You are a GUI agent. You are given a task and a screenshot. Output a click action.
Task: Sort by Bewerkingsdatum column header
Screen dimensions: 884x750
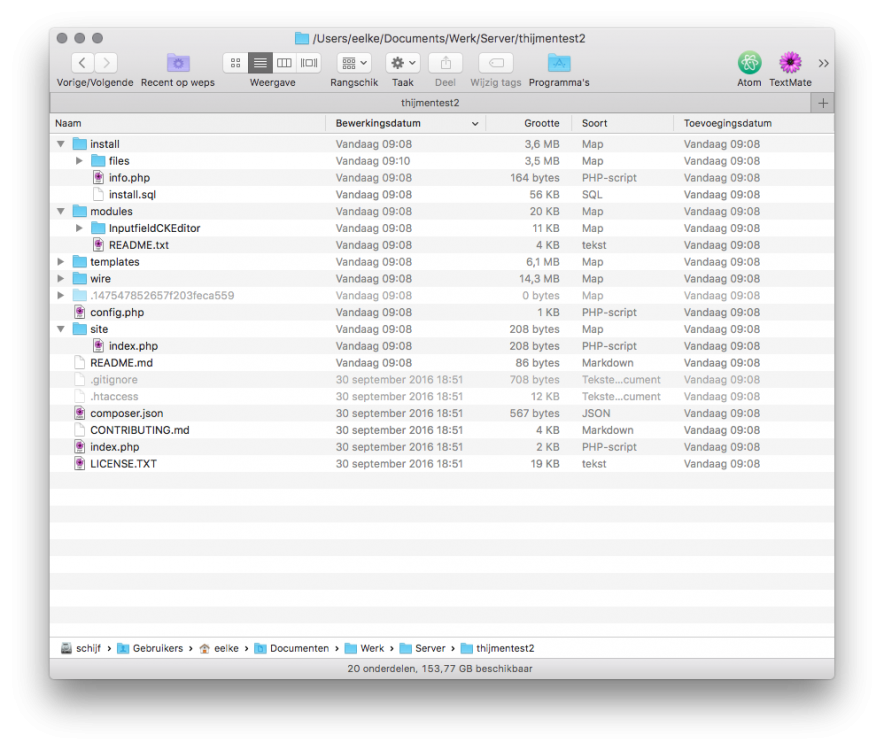click(x=400, y=123)
